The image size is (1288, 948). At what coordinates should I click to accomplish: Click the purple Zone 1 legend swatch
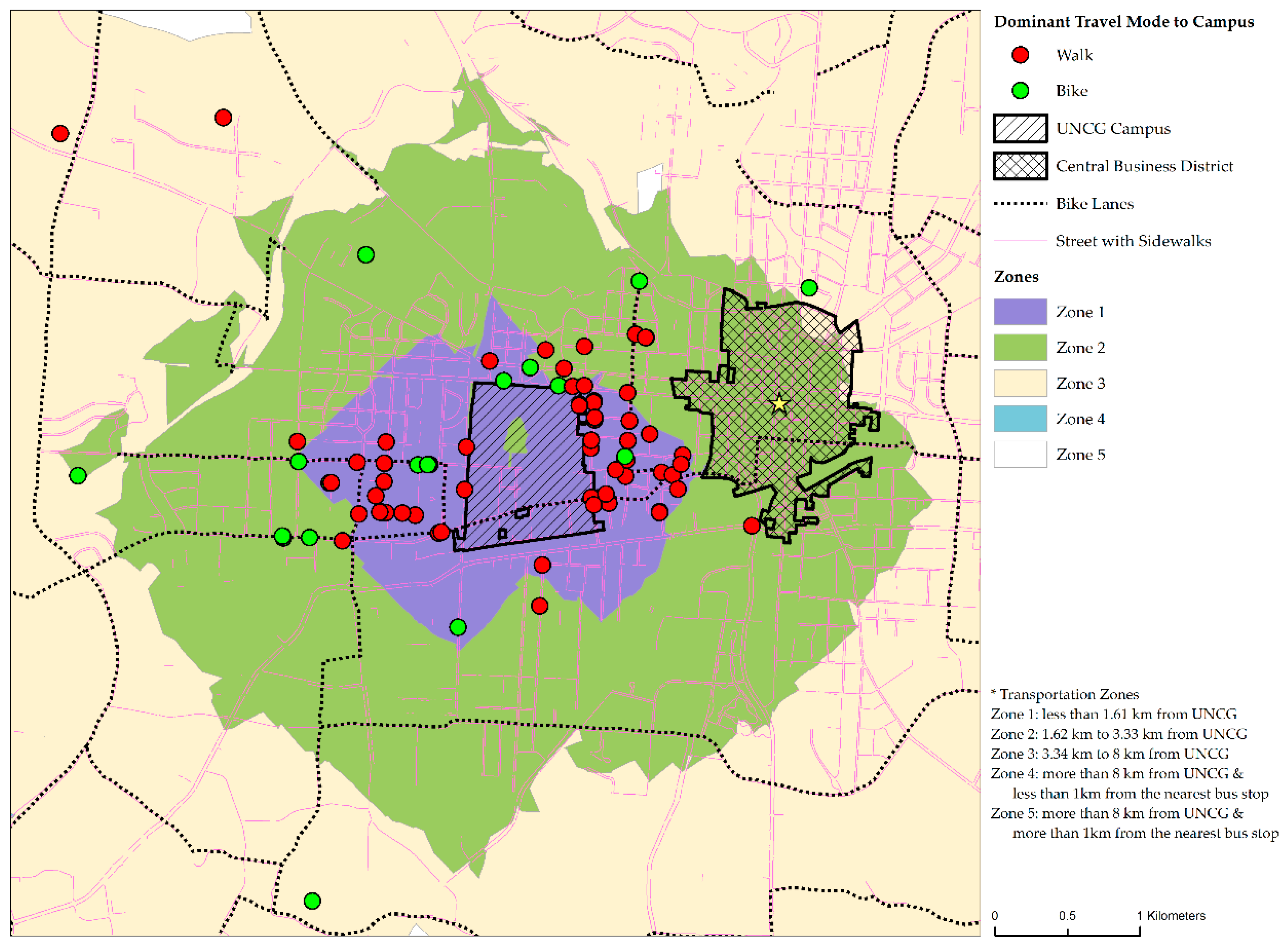pyautogui.click(x=1020, y=311)
